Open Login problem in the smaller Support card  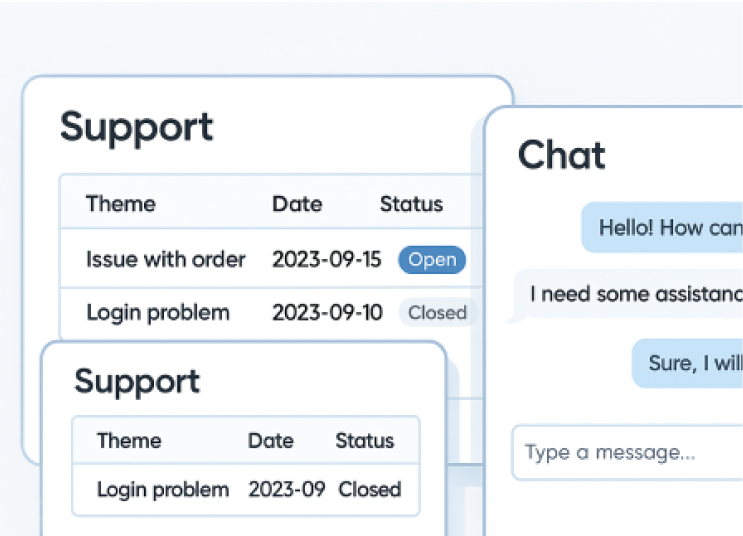pos(163,490)
